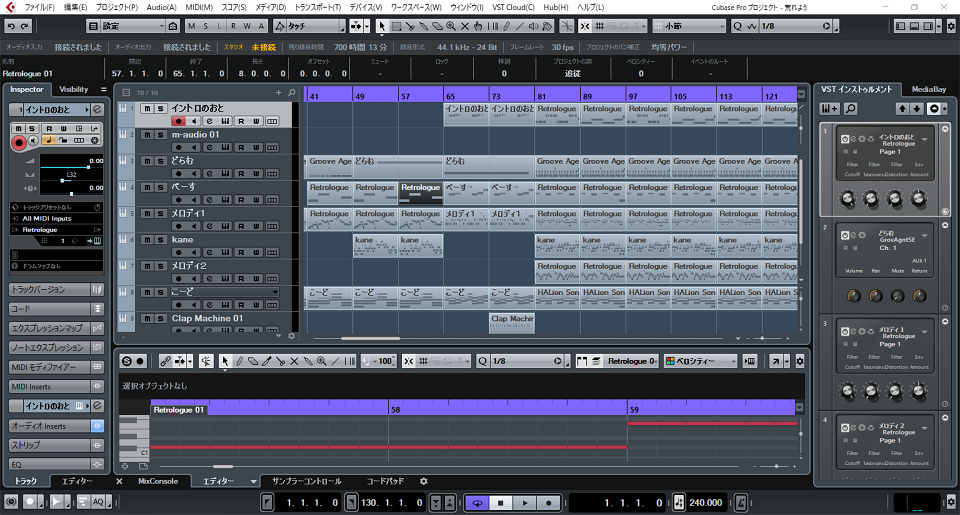Switch to the MixConsole tab in lower zone

158,481
